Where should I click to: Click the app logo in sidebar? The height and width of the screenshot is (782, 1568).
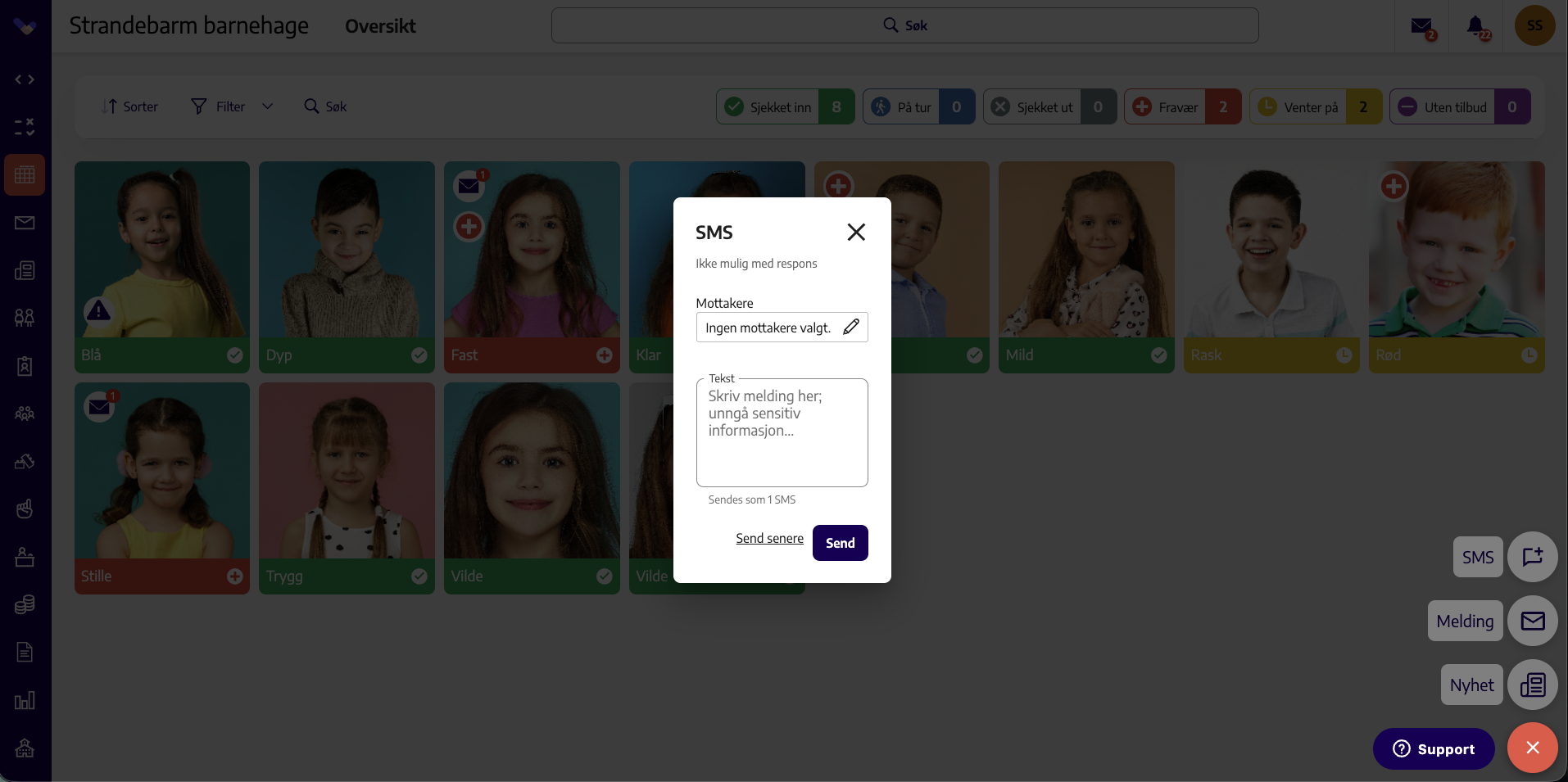point(25,26)
